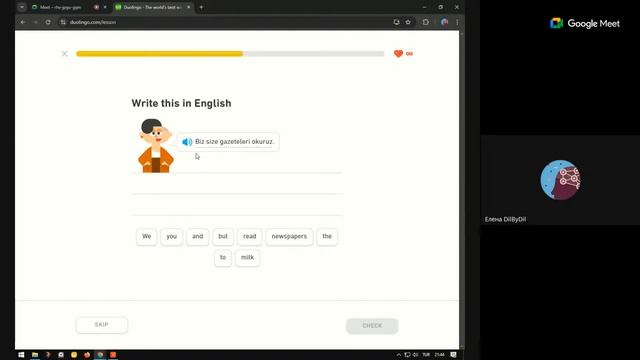Open the browser extensions puzzle icon
Image resolution: width=640 pixels, height=360 pixels.
[426, 22]
